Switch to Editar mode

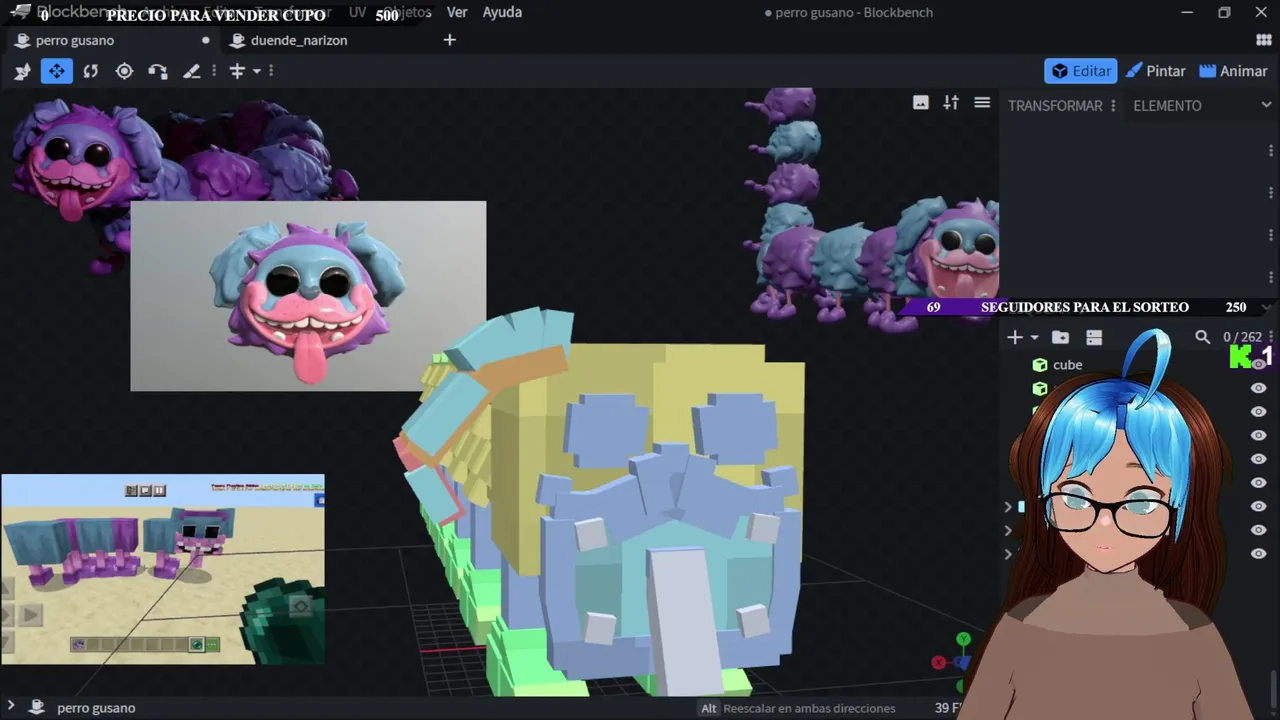(1081, 71)
